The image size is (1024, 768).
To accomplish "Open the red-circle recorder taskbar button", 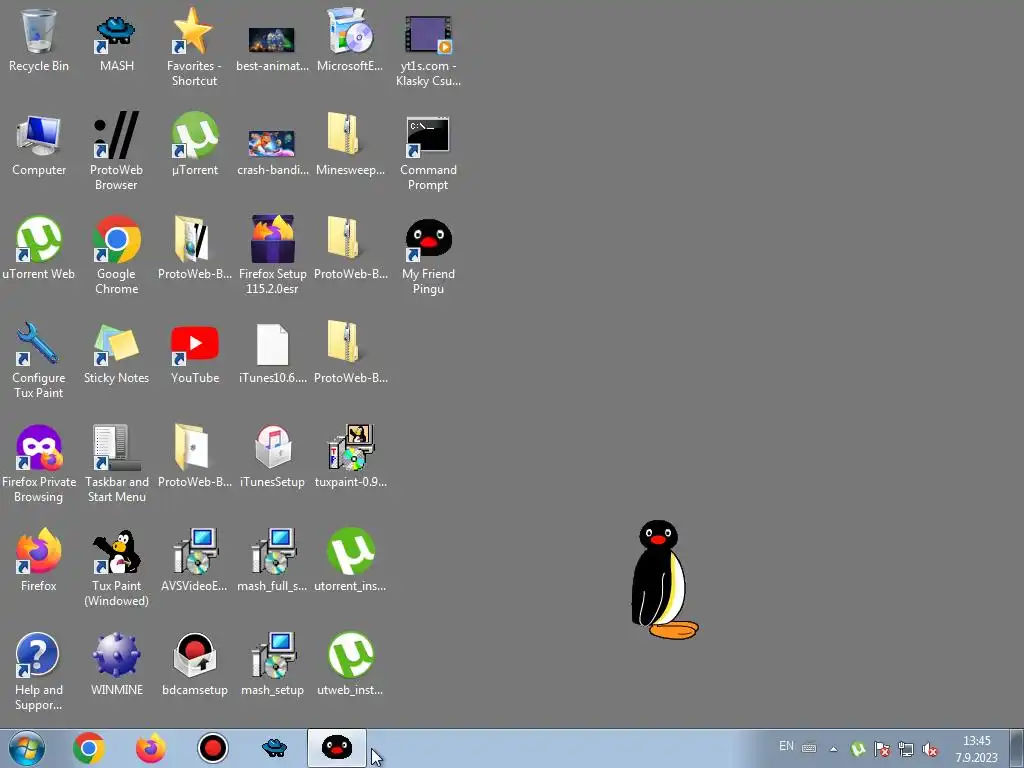I will [212, 748].
